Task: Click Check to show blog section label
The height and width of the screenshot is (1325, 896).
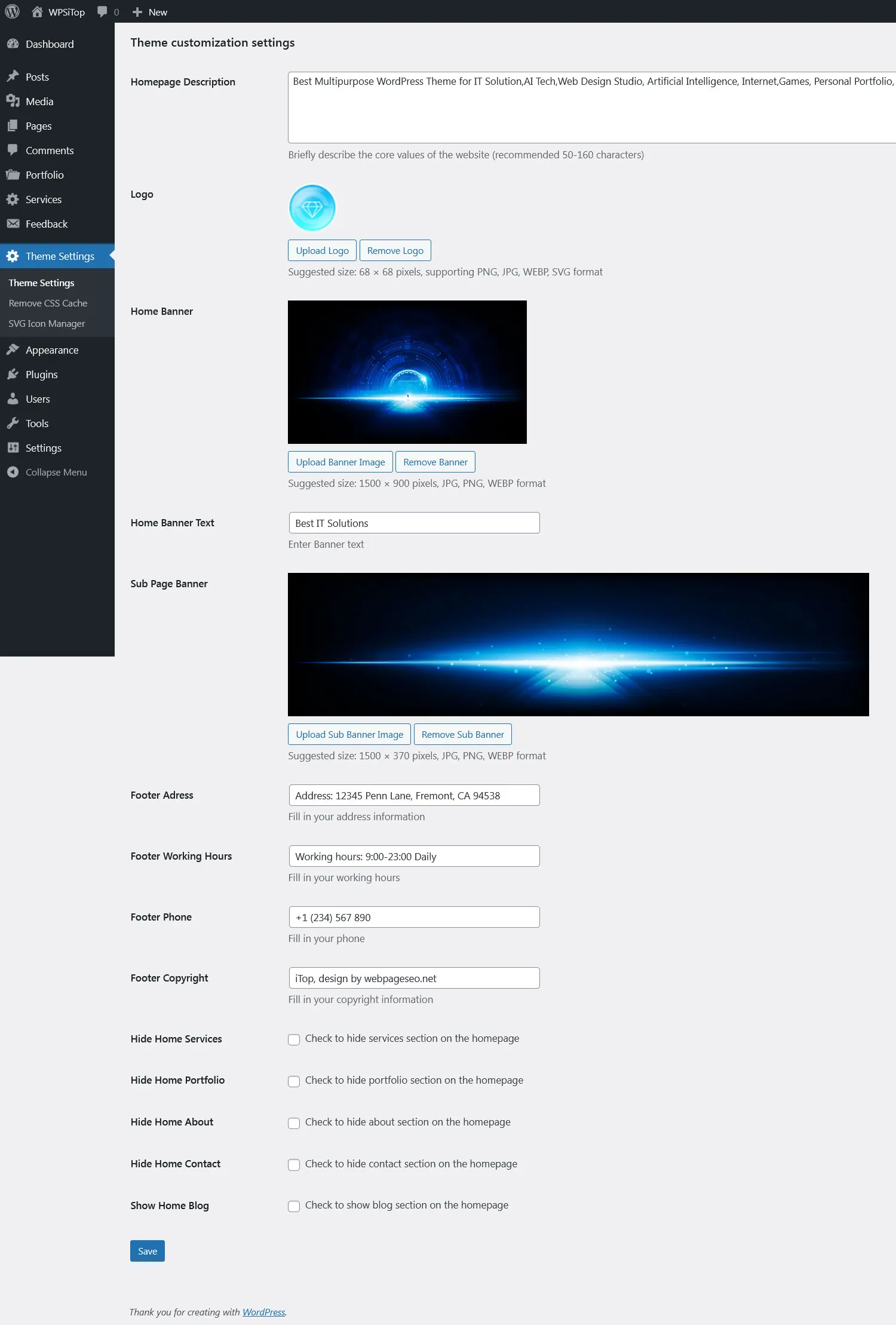Action: tap(407, 1205)
